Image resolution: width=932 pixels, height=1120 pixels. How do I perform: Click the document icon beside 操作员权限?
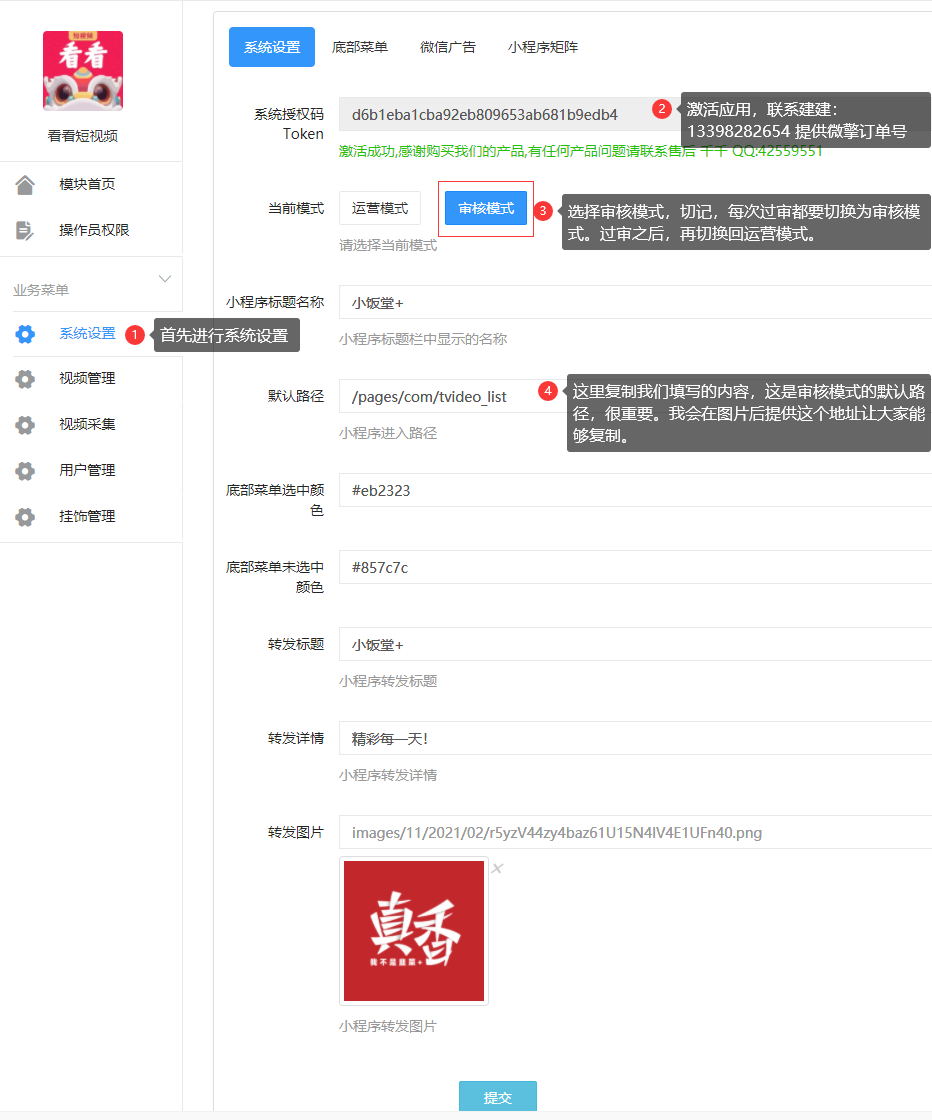pyautogui.click(x=25, y=231)
